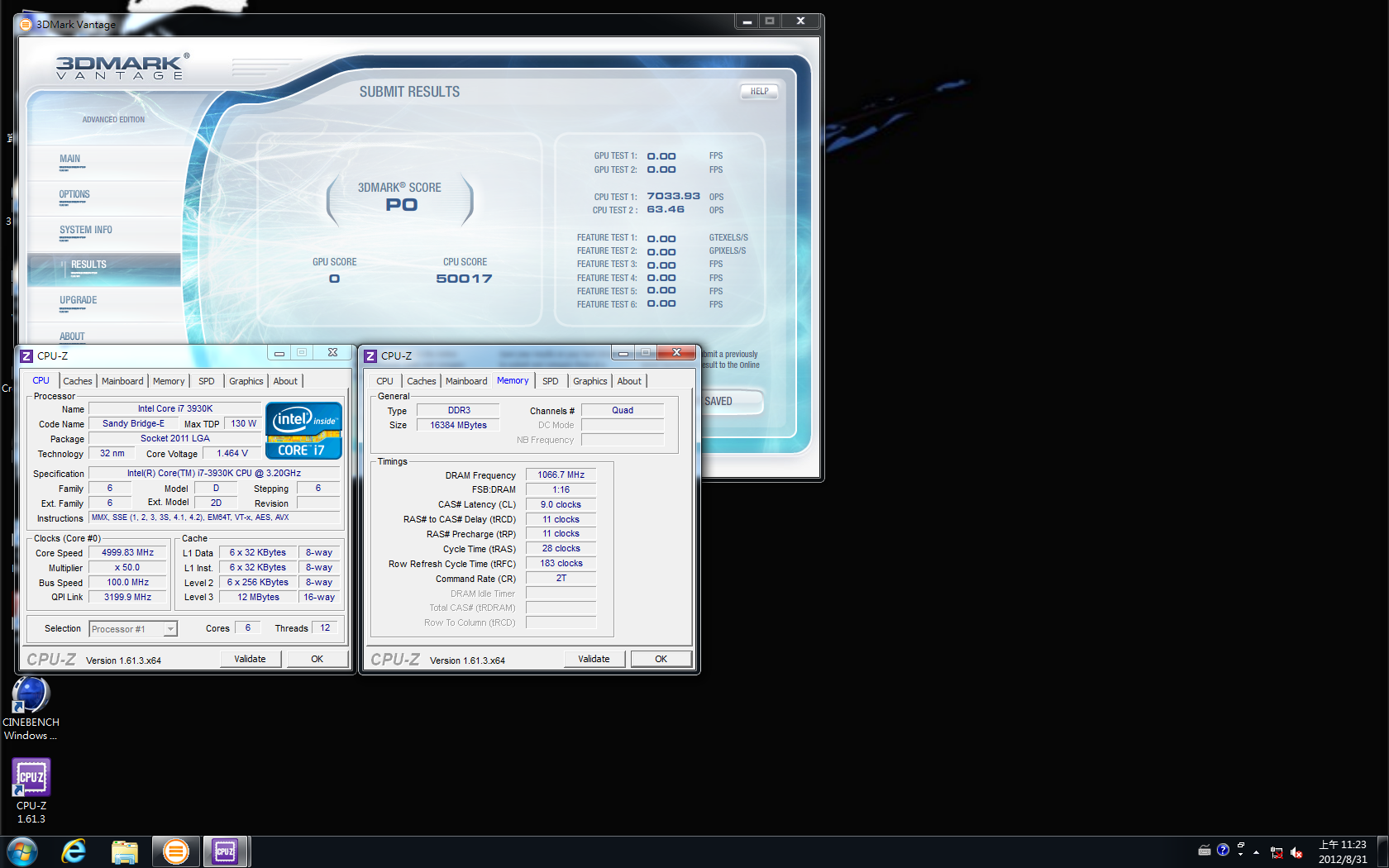Screen dimensions: 1389x868
Task: Click the CPU TEST 1 value 7033.93
Action: pos(673,196)
